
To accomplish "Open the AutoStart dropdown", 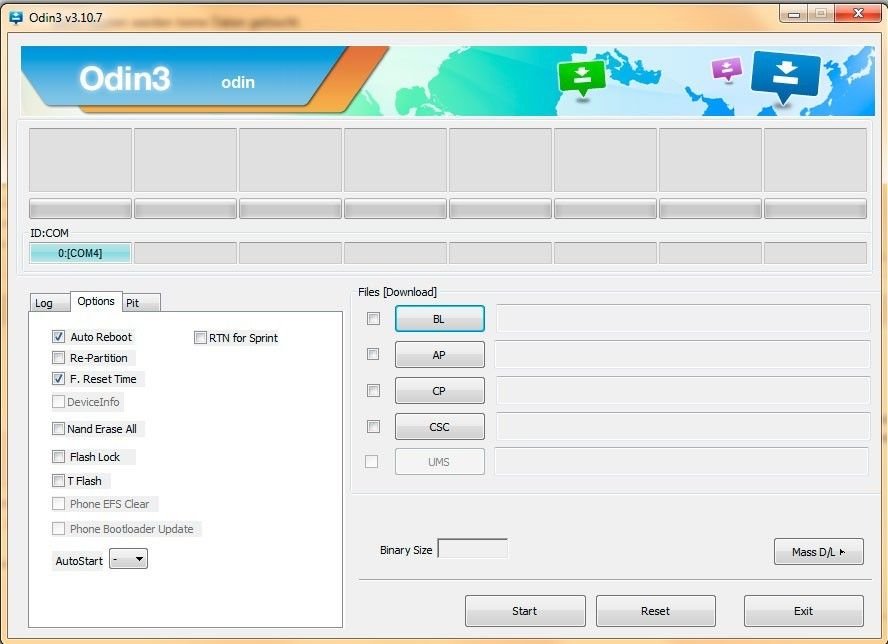I will point(129,560).
